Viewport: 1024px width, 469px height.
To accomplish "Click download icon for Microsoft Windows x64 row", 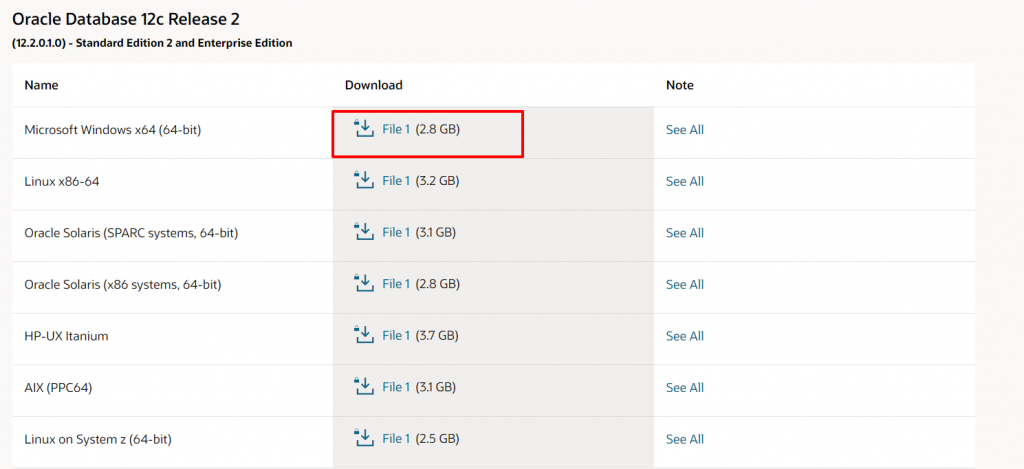I will coord(363,129).
